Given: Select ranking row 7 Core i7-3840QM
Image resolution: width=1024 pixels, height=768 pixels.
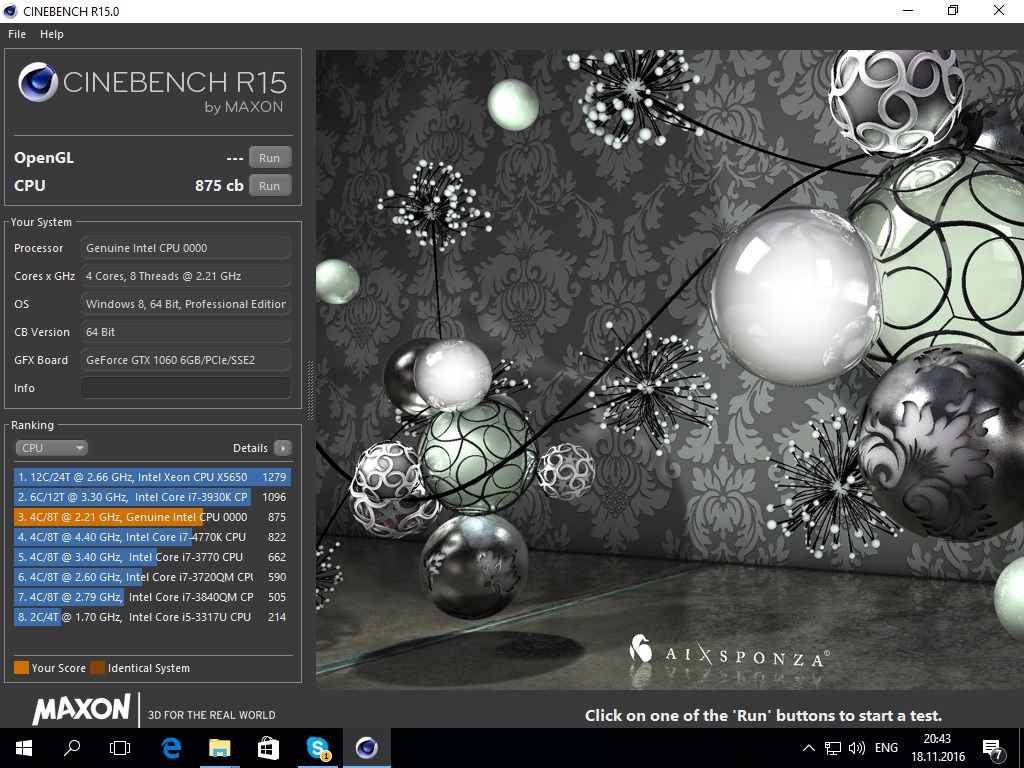Looking at the screenshot, I should pos(152,597).
